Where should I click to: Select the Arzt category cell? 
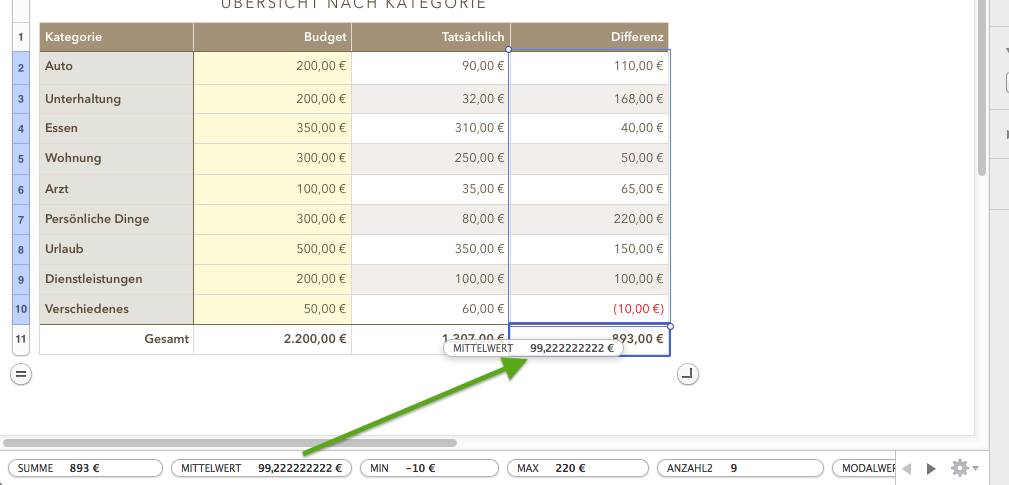(116, 190)
